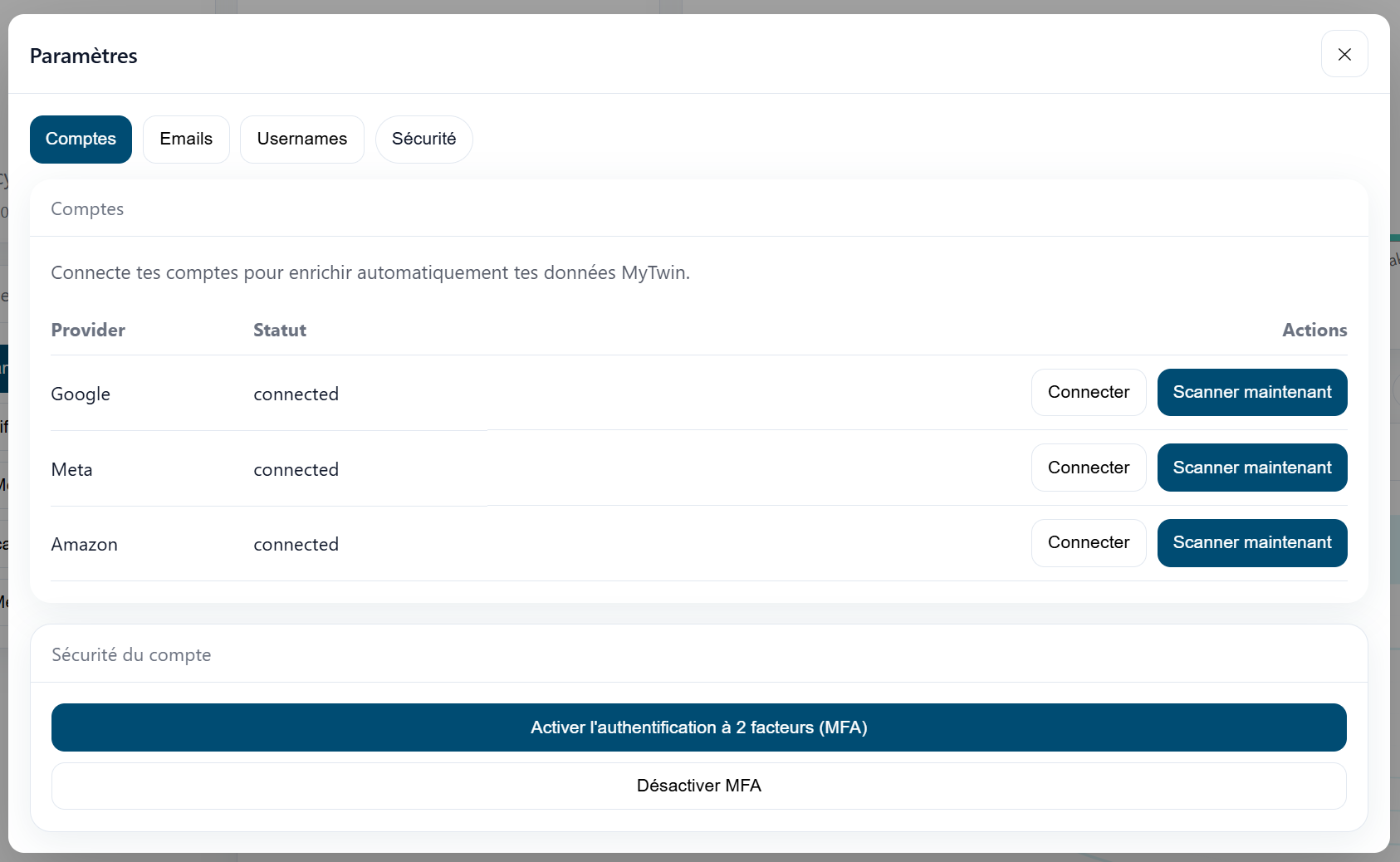Select the Usernames tab

click(301, 139)
